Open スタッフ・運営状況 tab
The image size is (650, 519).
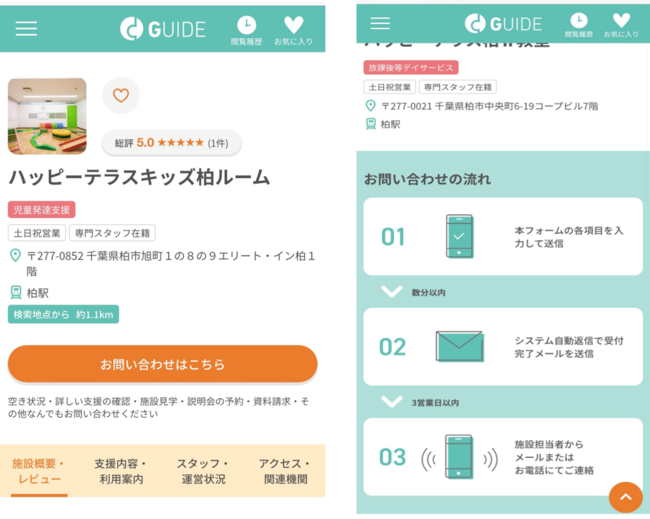[x=203, y=471]
